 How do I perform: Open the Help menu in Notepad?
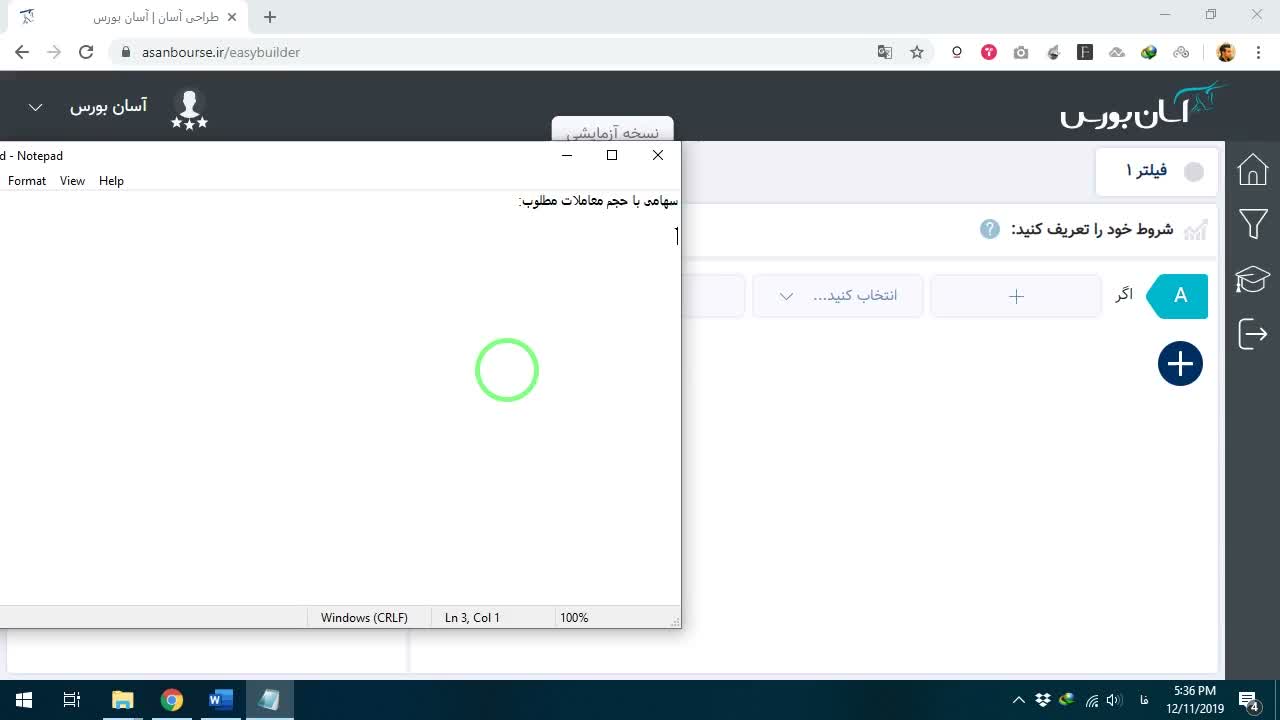[111, 181]
